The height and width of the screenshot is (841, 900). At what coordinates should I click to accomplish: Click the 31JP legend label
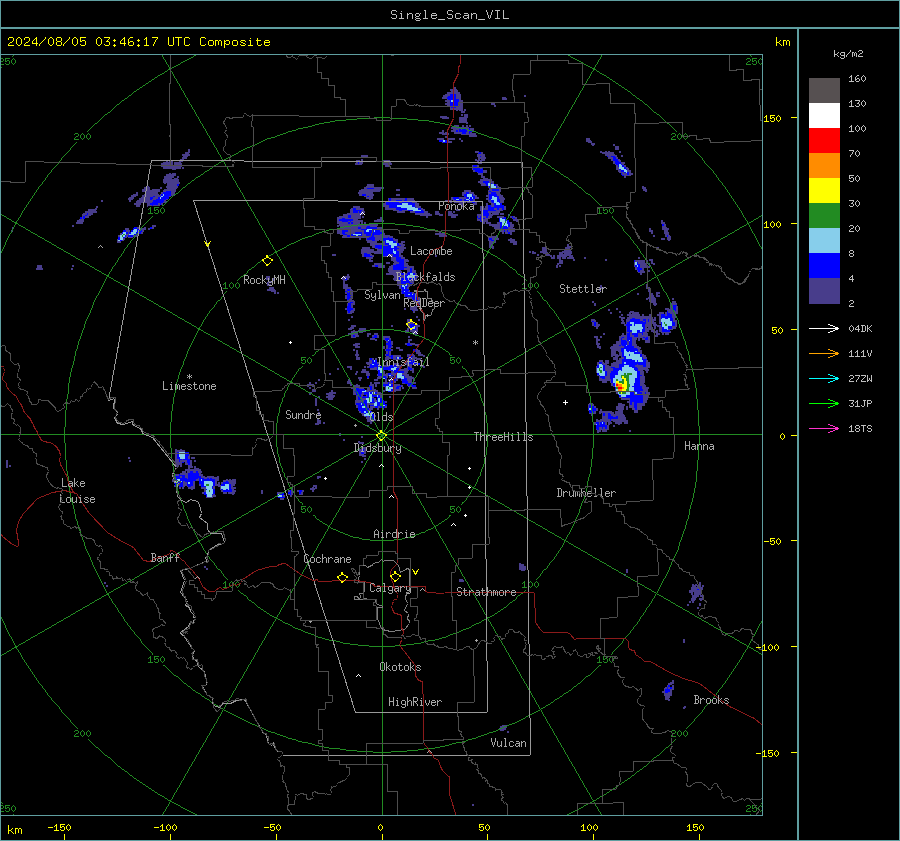(860, 404)
